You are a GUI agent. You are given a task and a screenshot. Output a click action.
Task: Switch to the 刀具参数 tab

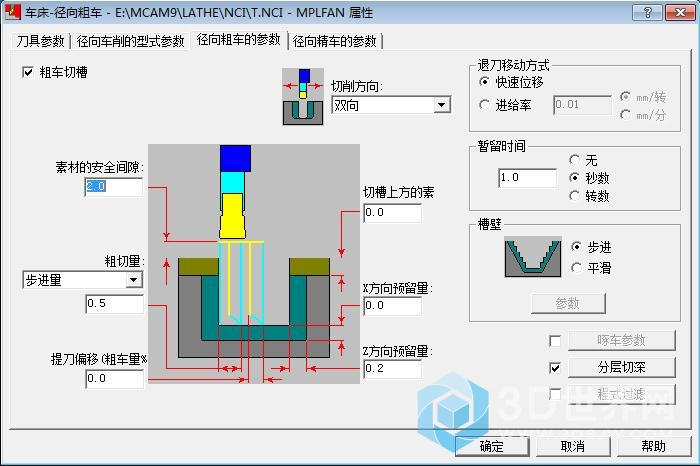[40, 41]
